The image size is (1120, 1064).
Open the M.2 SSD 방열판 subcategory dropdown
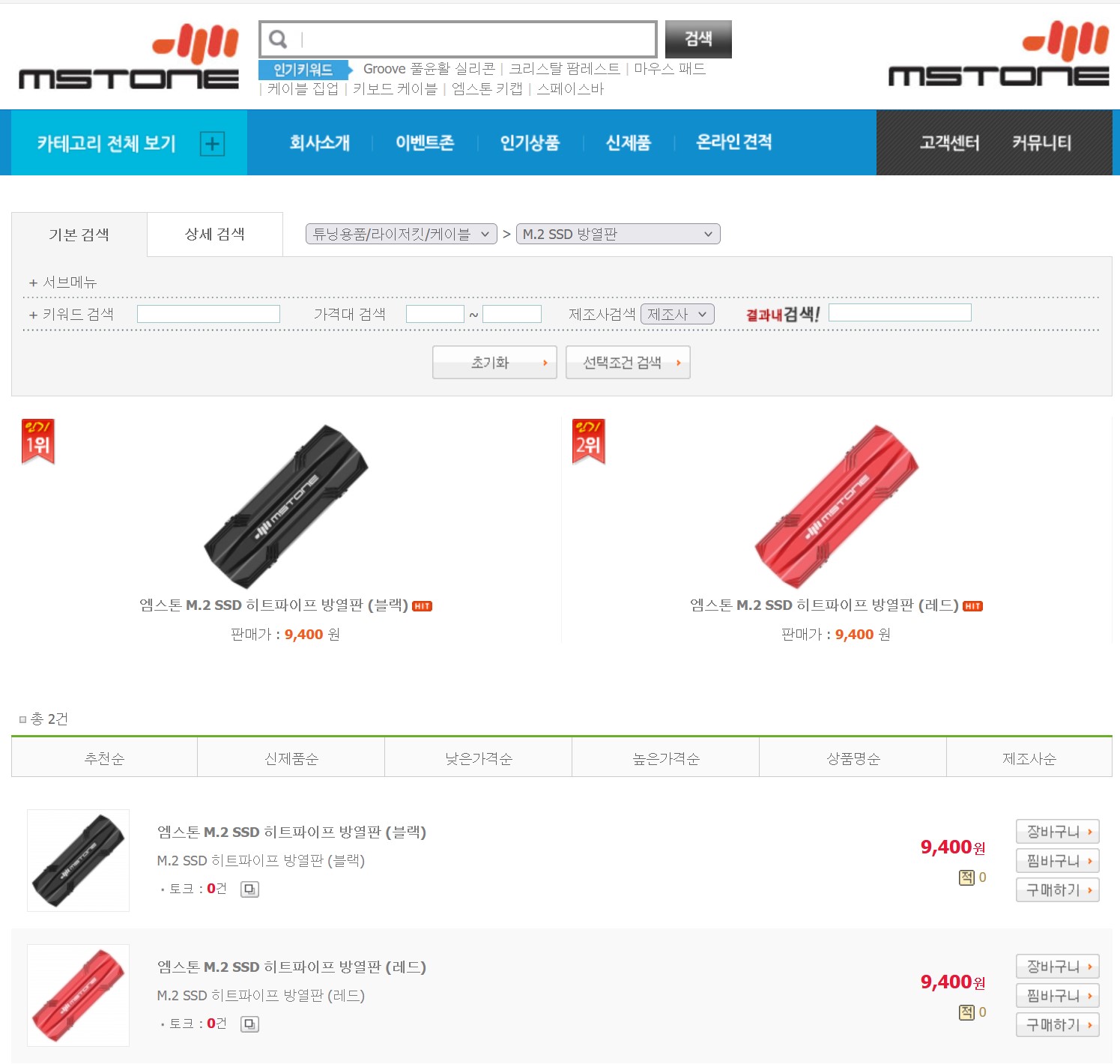click(x=618, y=234)
